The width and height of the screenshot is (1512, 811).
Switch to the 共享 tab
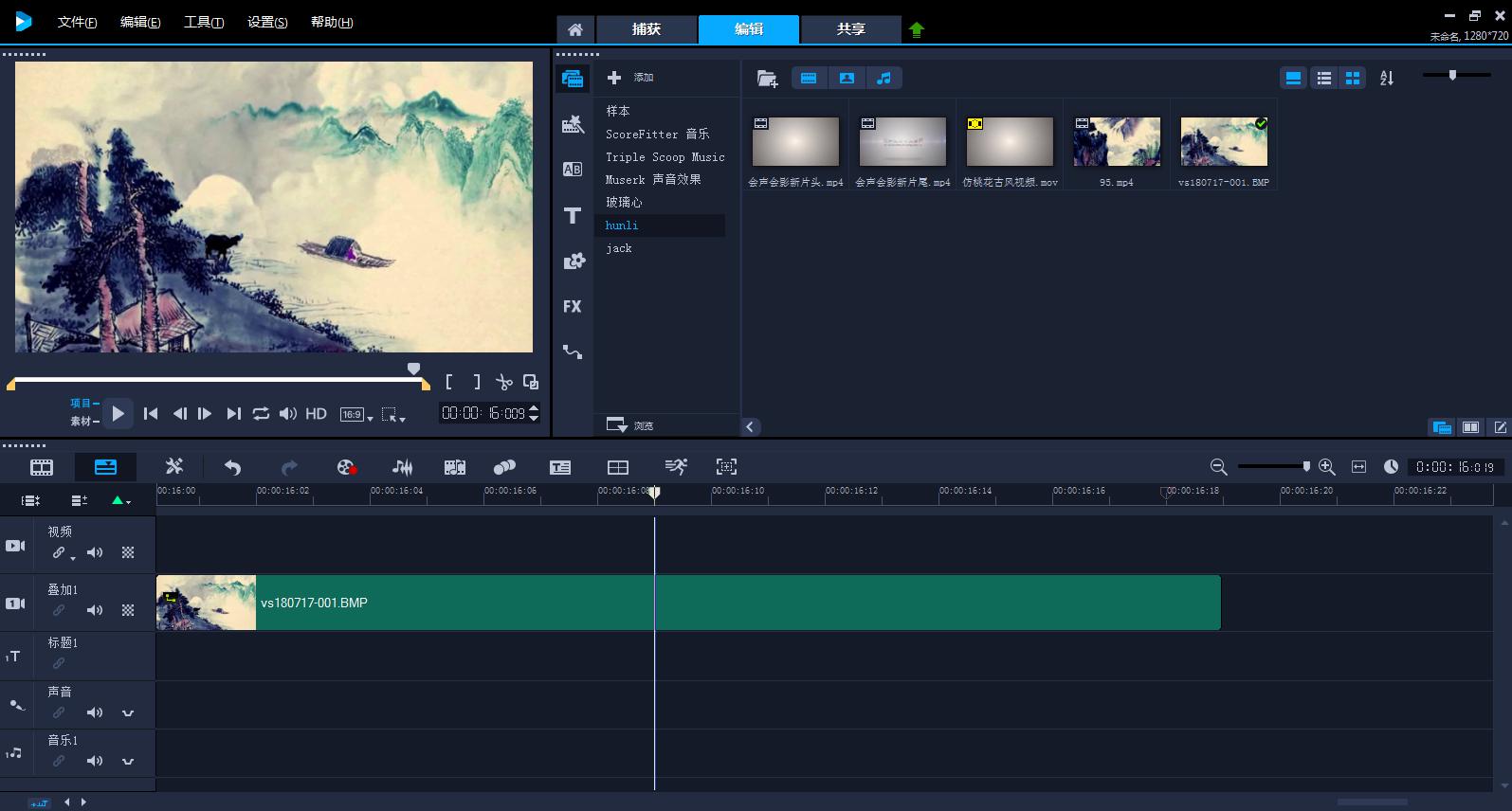click(x=851, y=29)
